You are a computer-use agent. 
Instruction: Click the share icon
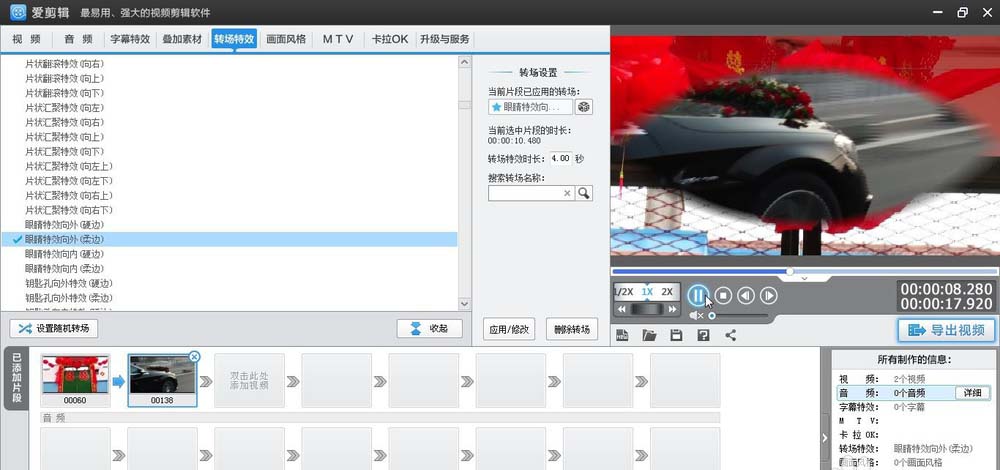(731, 335)
